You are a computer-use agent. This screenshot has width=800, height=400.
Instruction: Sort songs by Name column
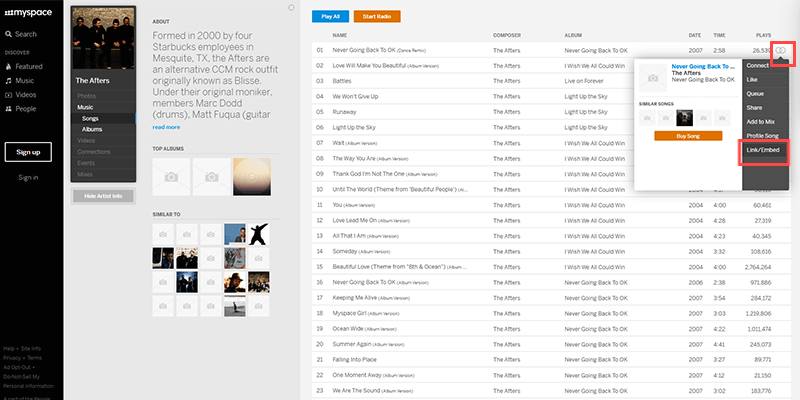340,35
